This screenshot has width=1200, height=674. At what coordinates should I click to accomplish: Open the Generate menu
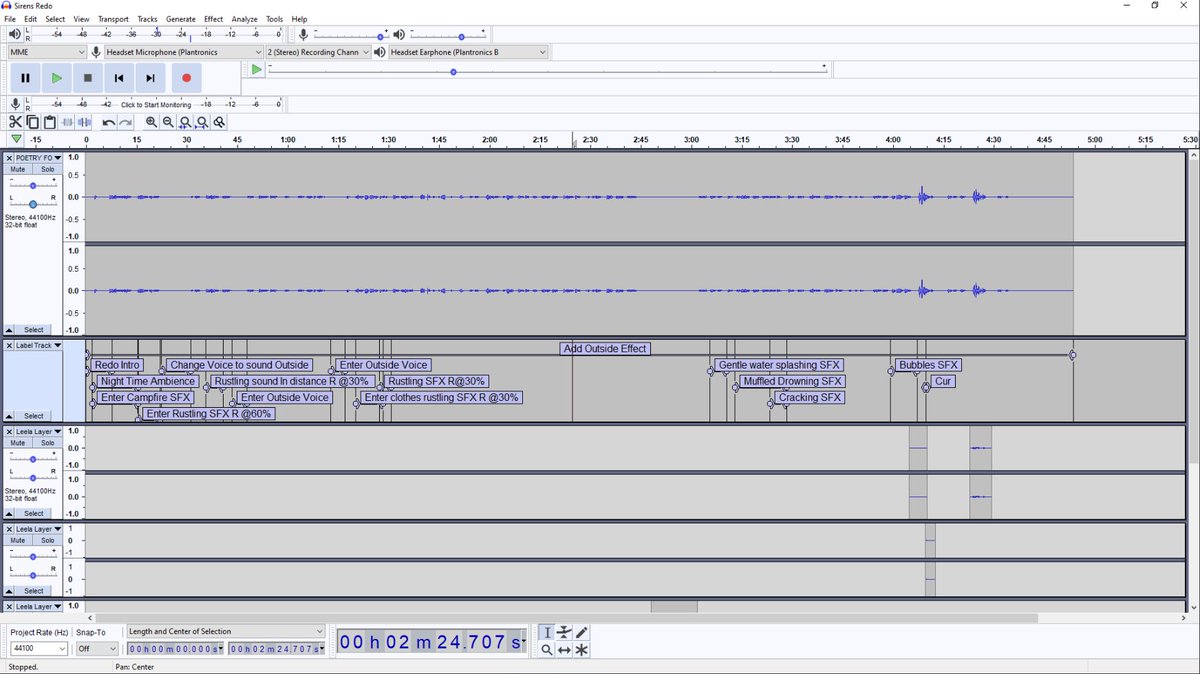181,19
